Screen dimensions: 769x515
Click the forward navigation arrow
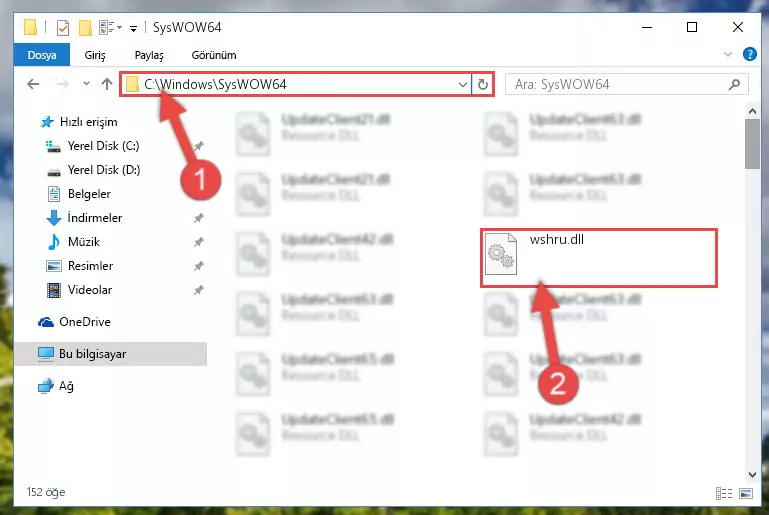(x=62, y=84)
